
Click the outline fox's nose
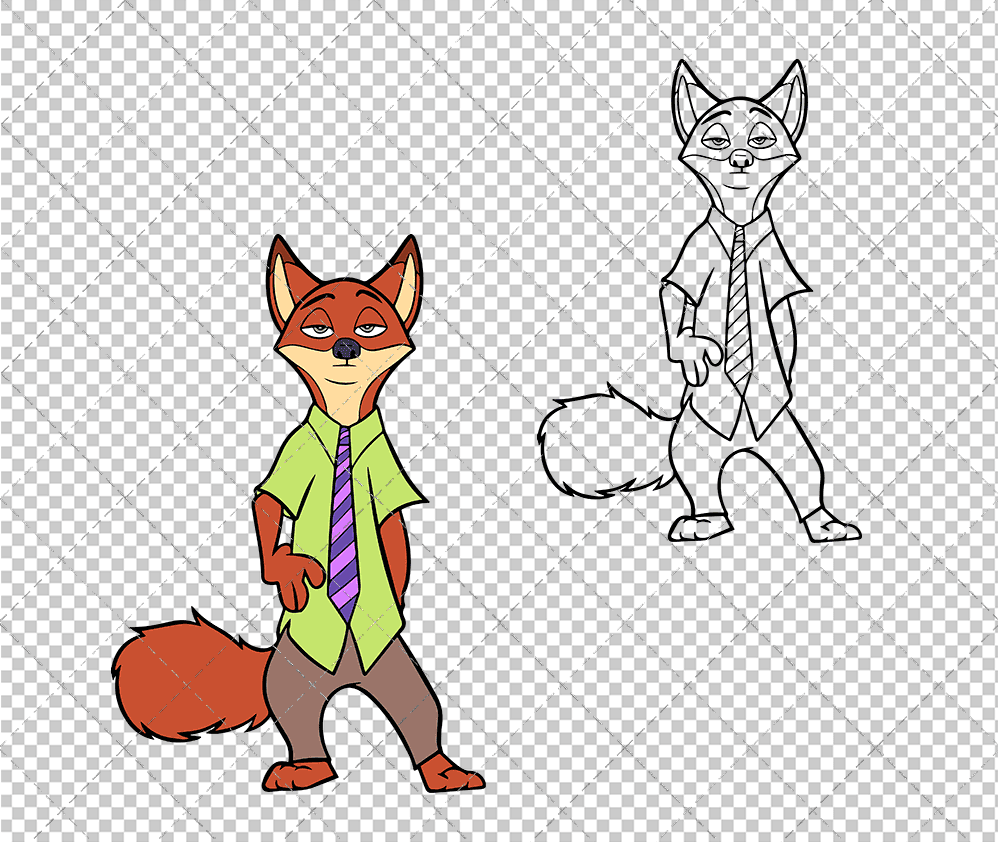pyautogui.click(x=740, y=159)
